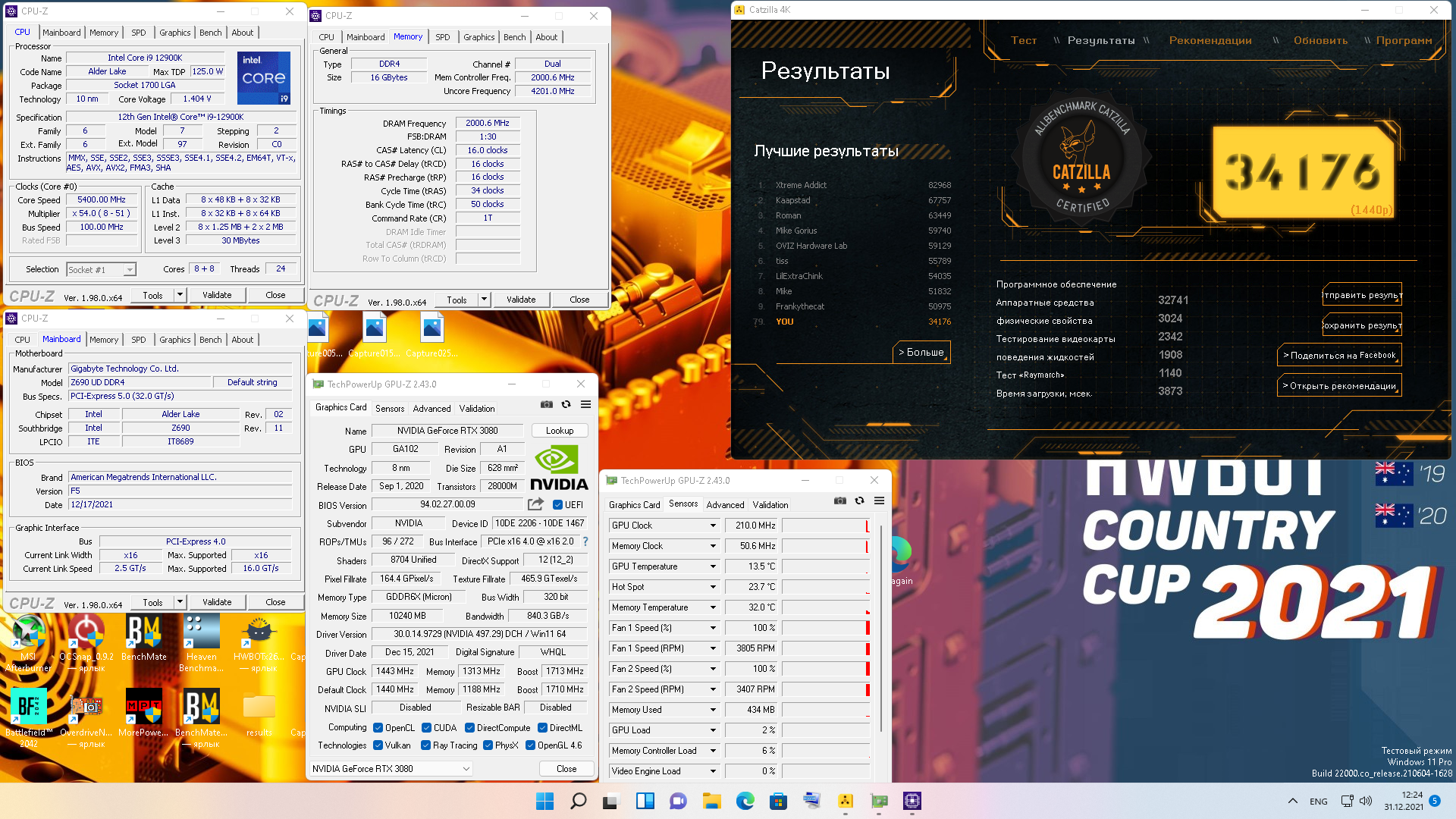Open the NVIDIA GeForce RTX 3080 GPU selector
This screenshot has width=1456, height=819.
[391, 769]
